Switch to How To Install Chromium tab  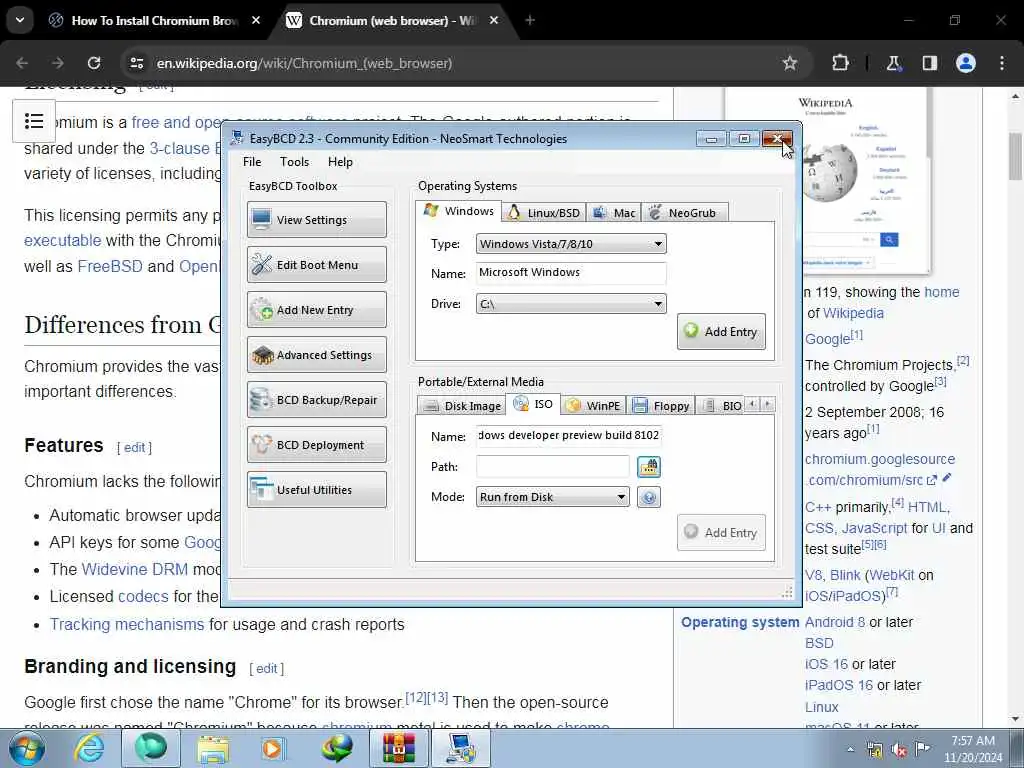(154, 21)
